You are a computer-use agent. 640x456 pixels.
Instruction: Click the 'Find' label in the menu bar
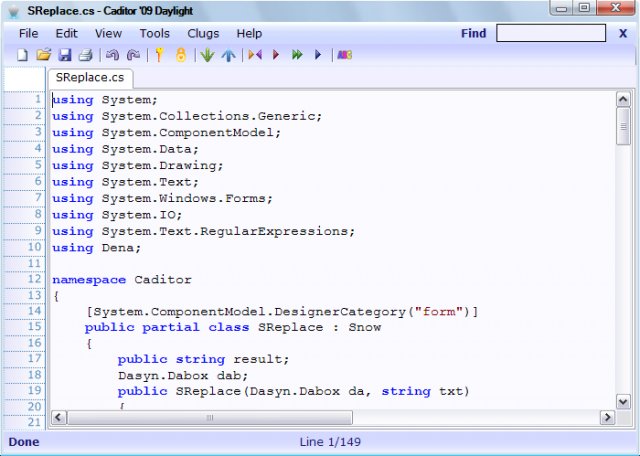[x=473, y=33]
